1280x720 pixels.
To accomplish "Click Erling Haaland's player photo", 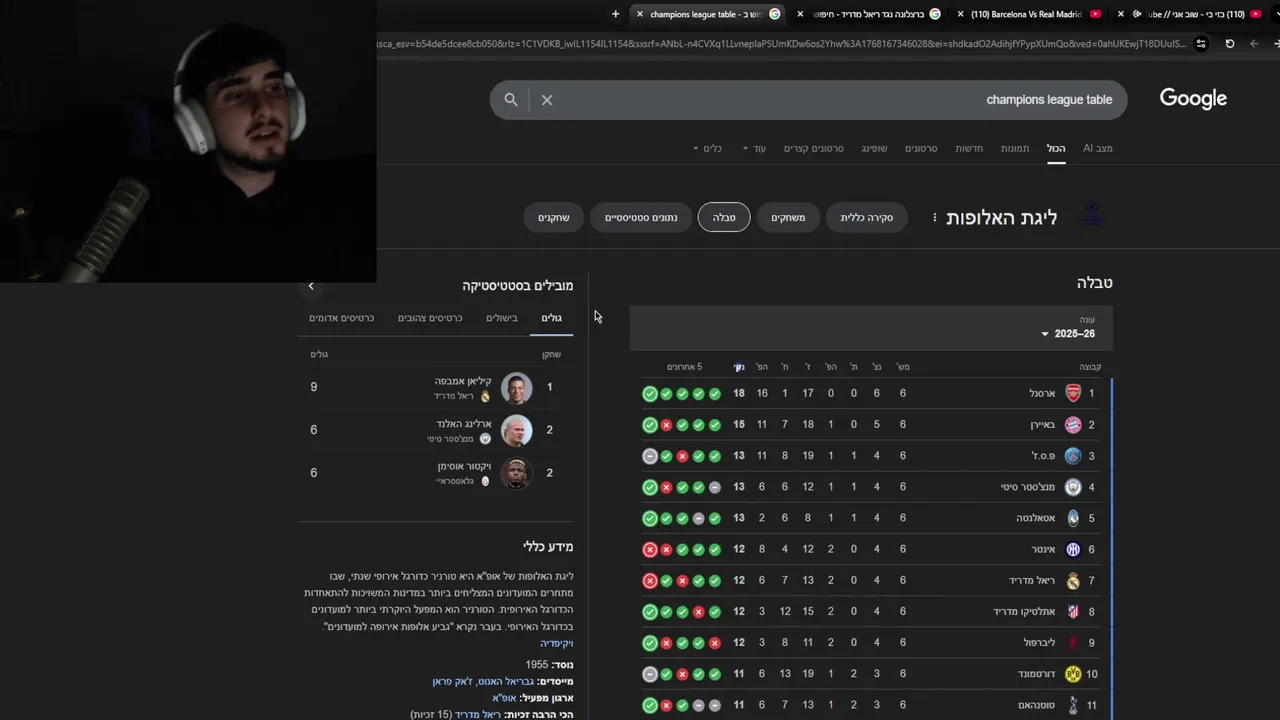I will (x=516, y=431).
